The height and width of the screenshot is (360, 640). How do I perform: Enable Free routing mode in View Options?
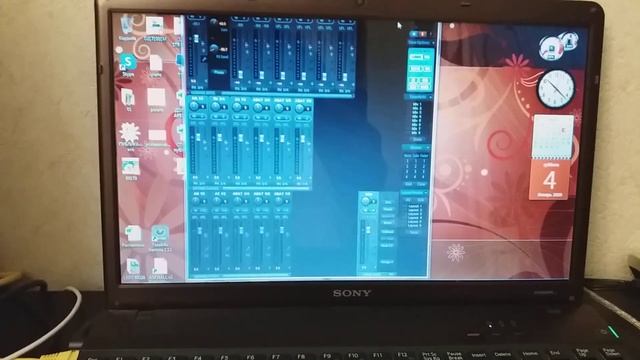[x=427, y=57]
